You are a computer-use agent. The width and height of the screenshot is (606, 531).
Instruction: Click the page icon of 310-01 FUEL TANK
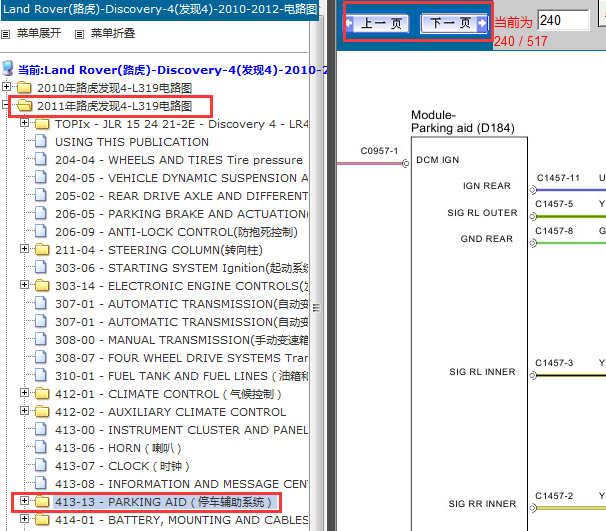pos(41,375)
